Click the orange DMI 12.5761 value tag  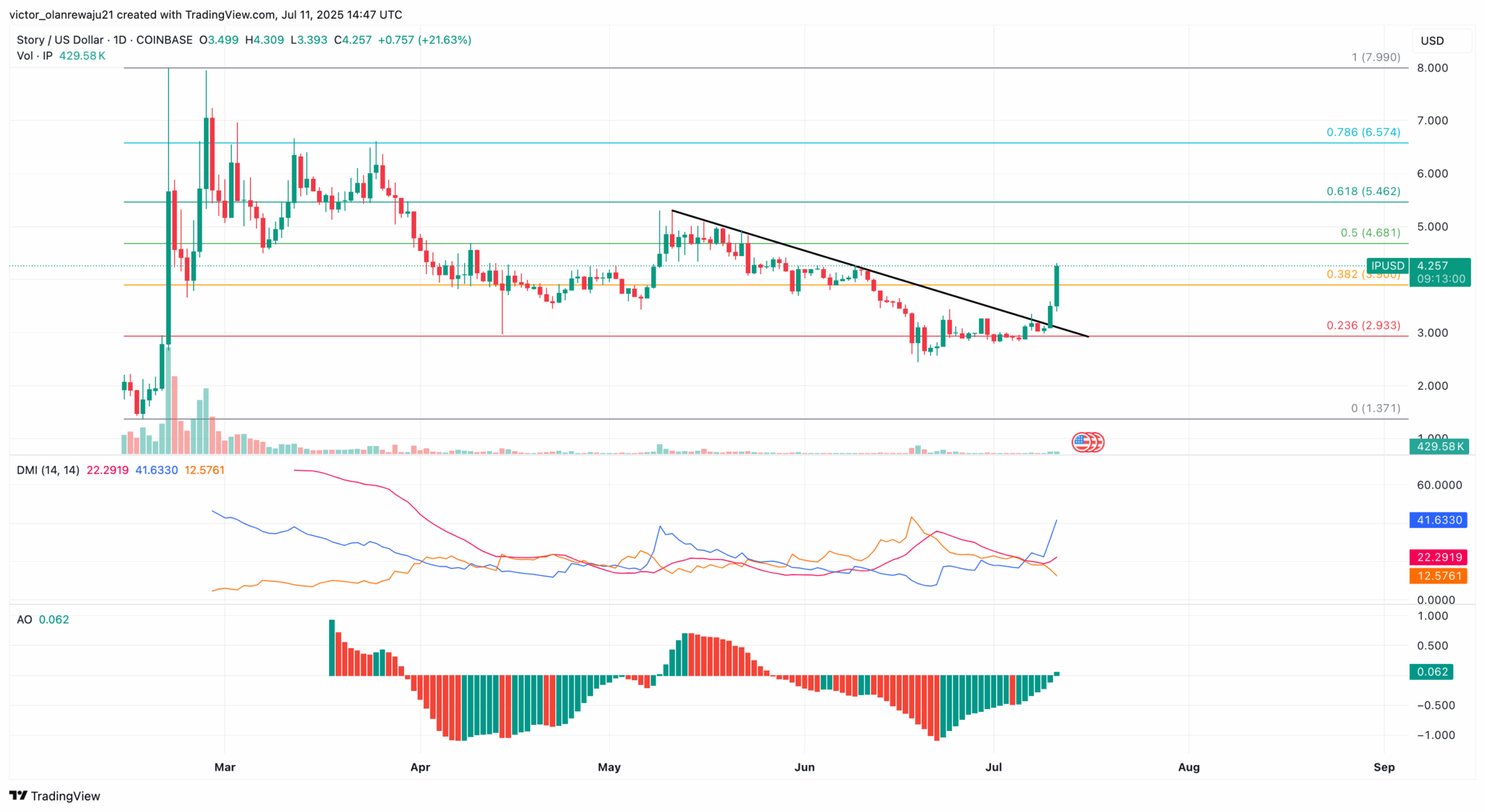coord(1439,576)
